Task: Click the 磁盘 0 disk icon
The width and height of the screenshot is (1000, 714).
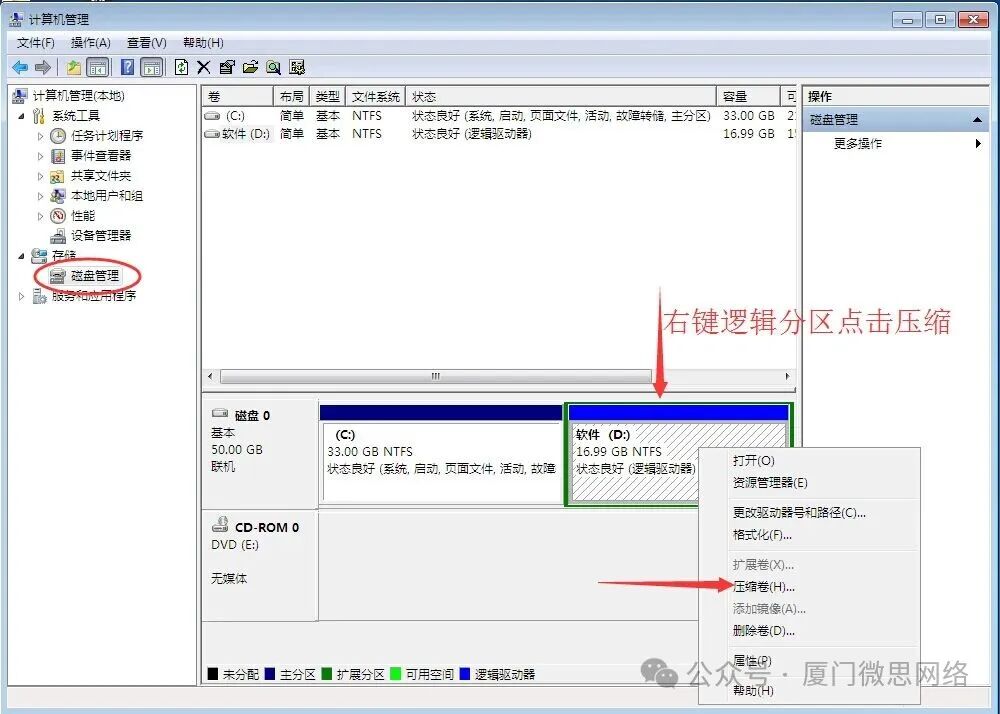Action: tap(220, 413)
